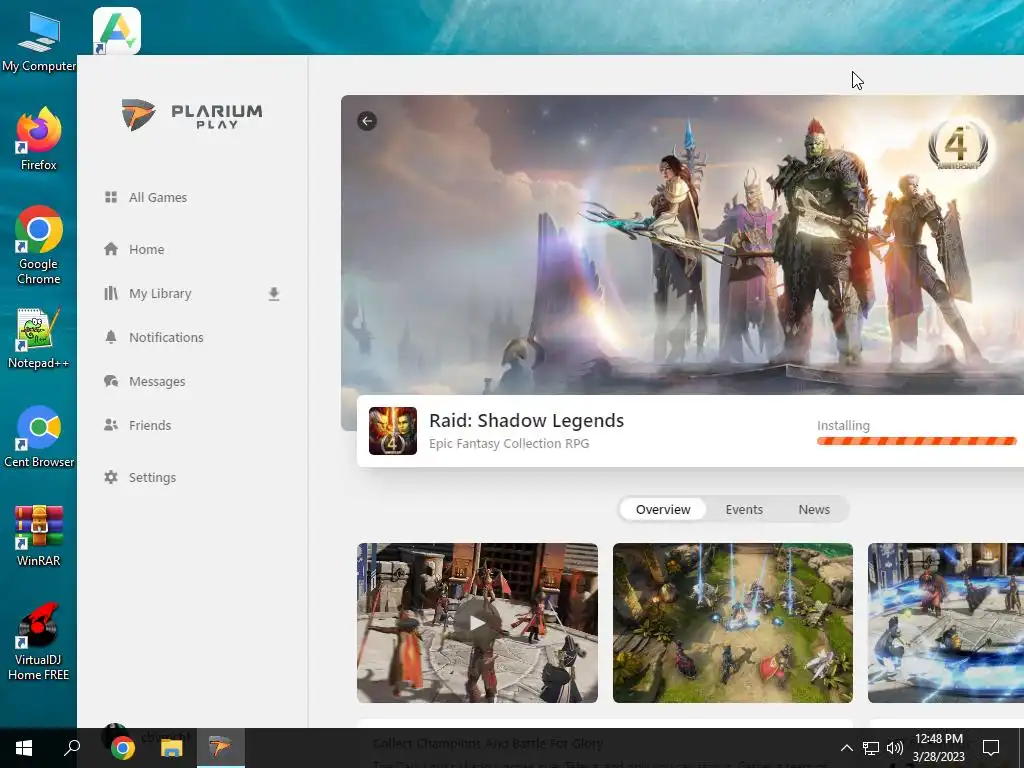Play the first gameplay video thumbnail
The width and height of the screenshot is (1024, 768).
point(477,623)
